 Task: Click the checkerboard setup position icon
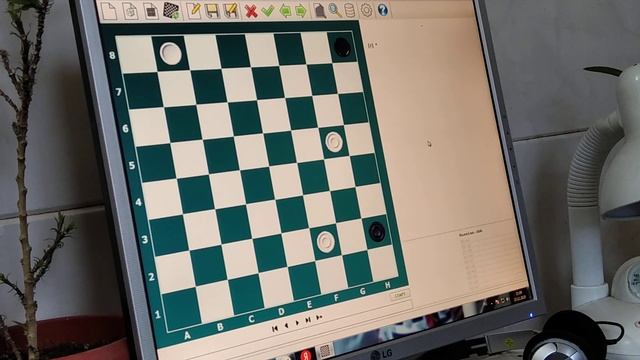pos(171,11)
